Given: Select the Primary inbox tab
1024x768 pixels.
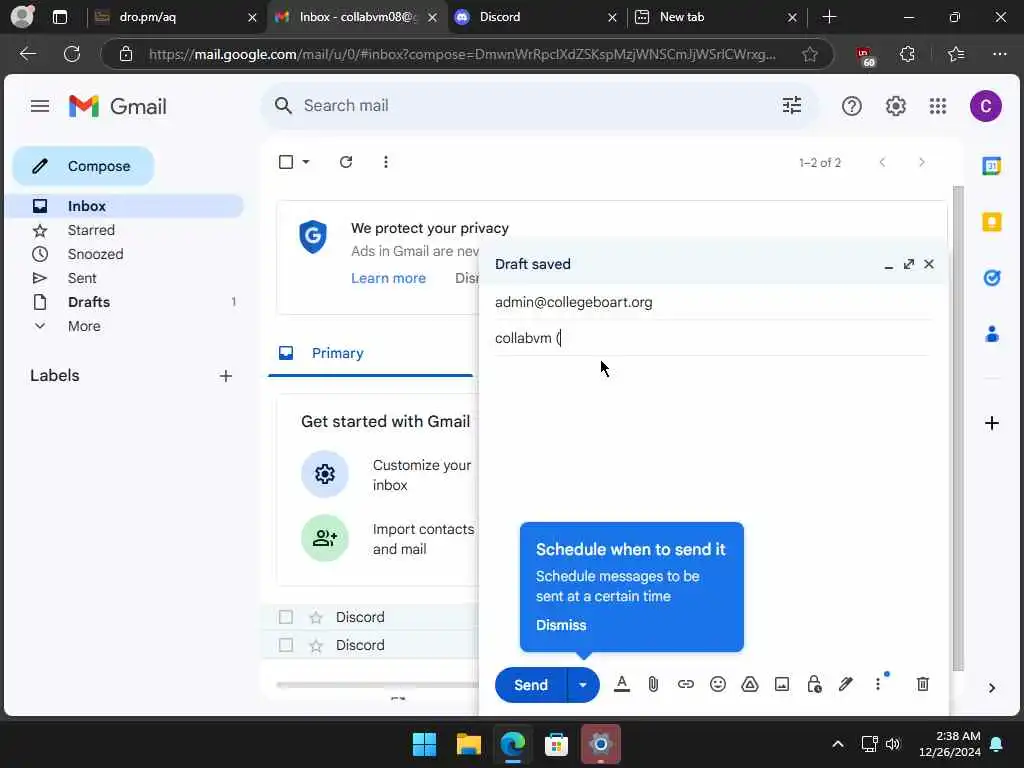Looking at the screenshot, I should tap(370, 353).
